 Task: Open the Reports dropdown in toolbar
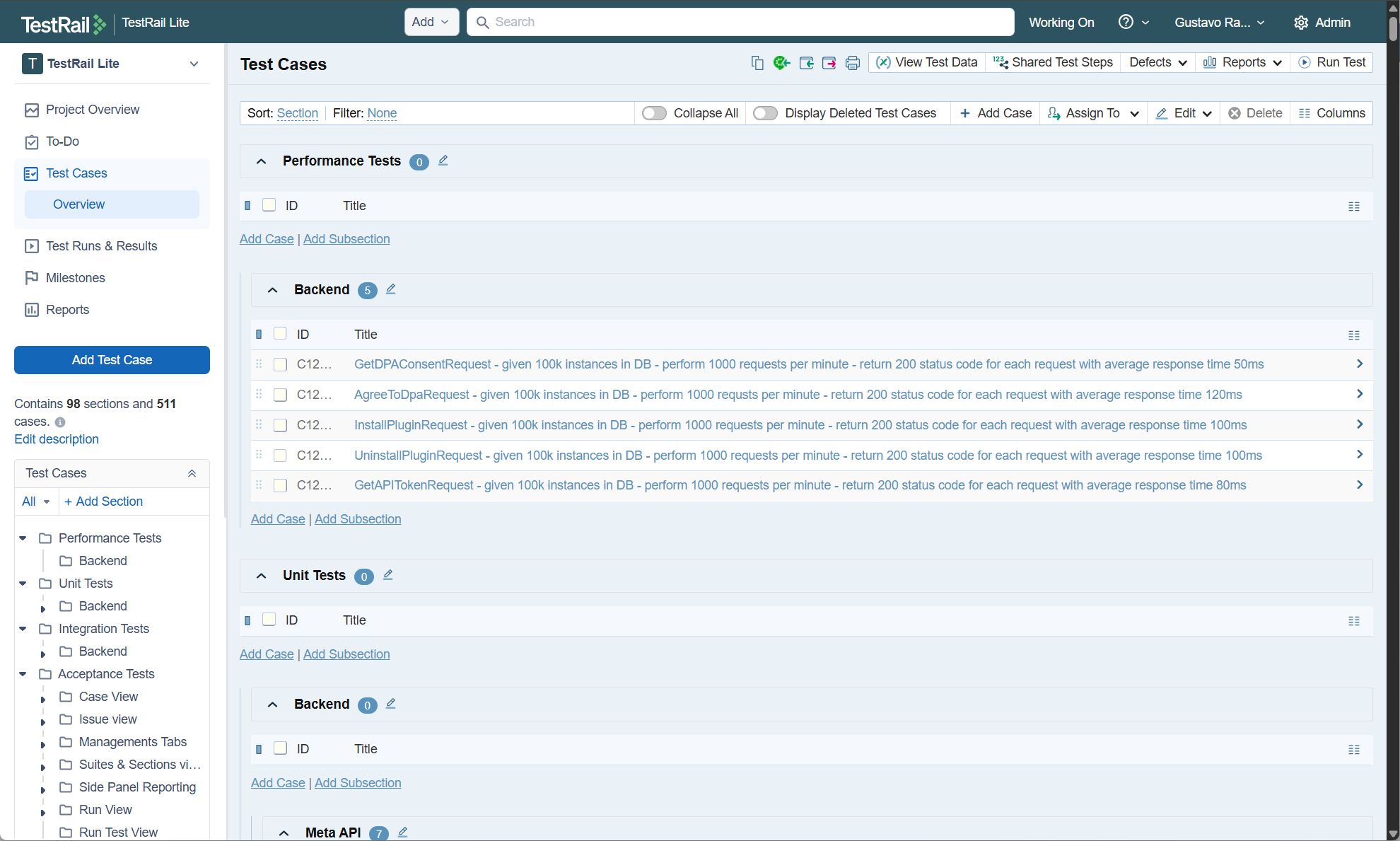click(1242, 62)
